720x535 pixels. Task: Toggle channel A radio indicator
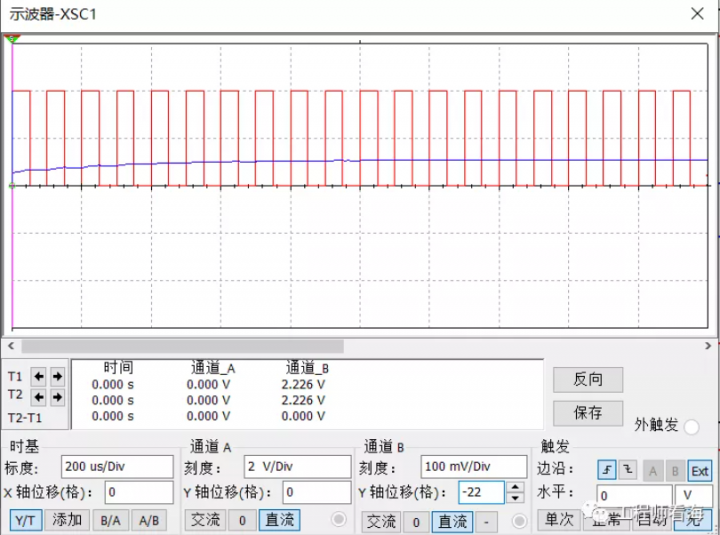click(x=338, y=520)
